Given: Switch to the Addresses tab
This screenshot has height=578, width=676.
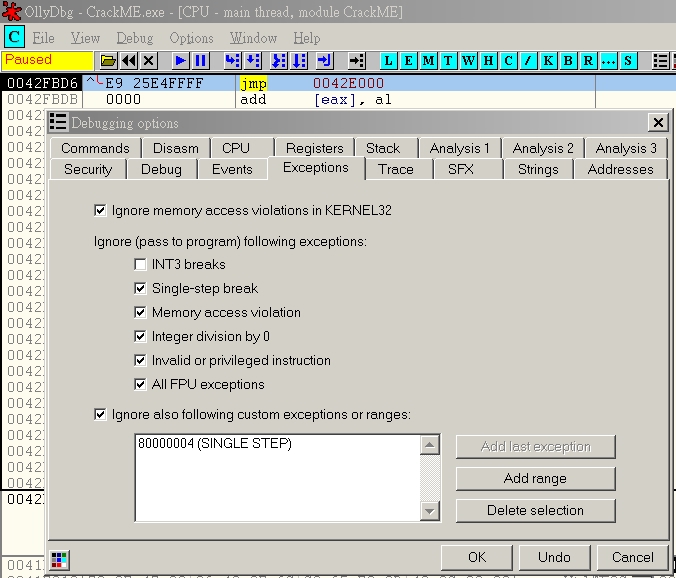Looking at the screenshot, I should click(x=620, y=169).
